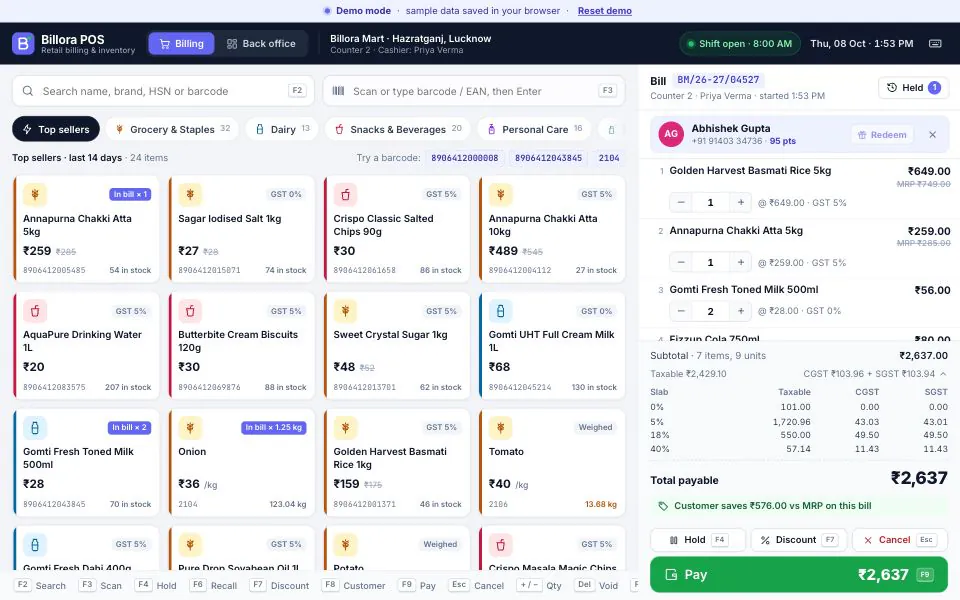Open the keyboard icon in the header
Image resolution: width=960 pixels, height=600 pixels.
pos(935,43)
